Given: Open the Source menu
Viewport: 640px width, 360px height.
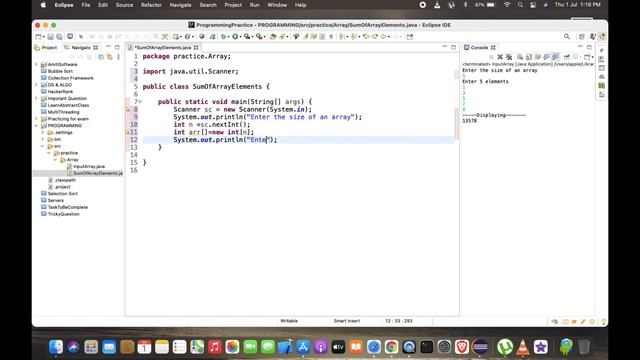Looking at the screenshot, I should (124, 5).
